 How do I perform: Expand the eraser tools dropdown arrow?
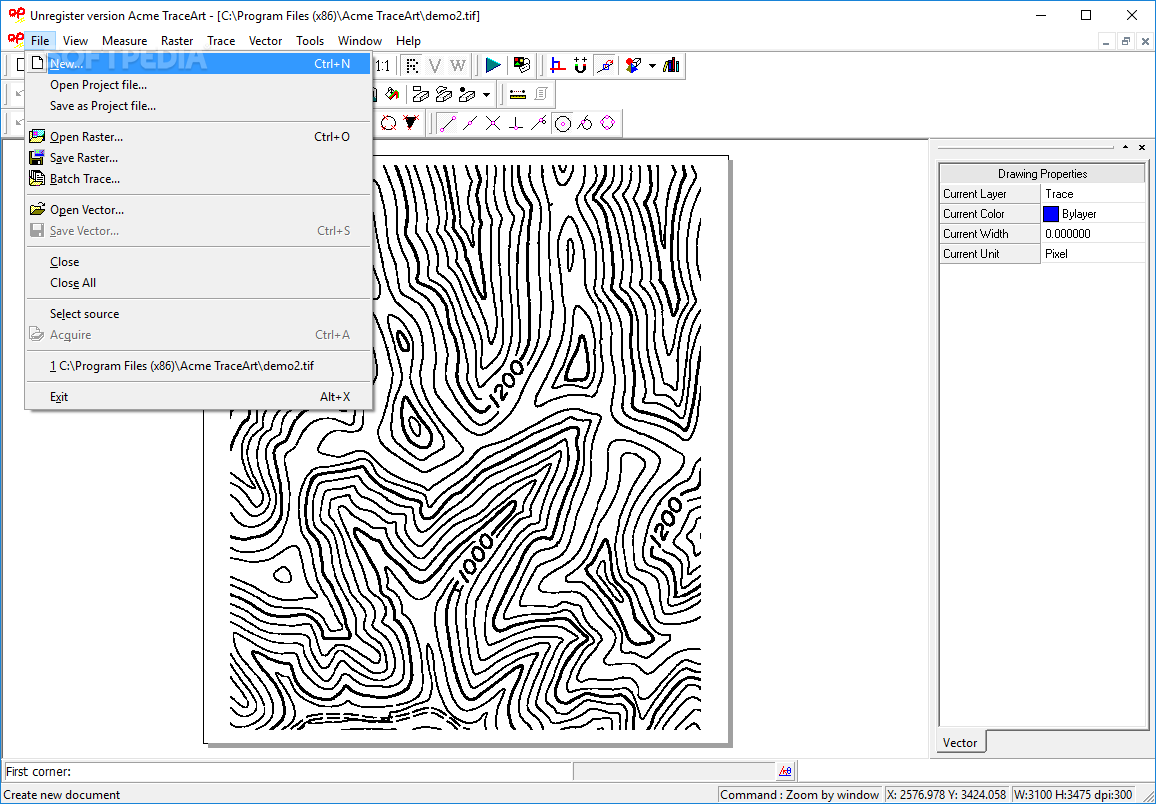coord(486,94)
